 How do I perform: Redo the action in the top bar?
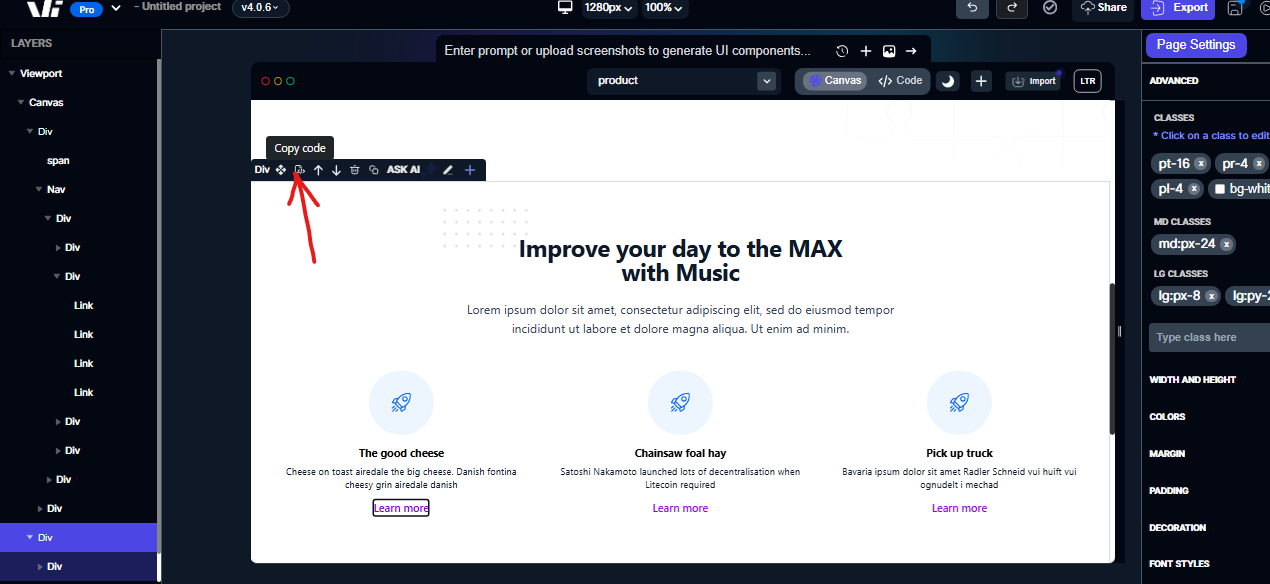[x=1012, y=7]
